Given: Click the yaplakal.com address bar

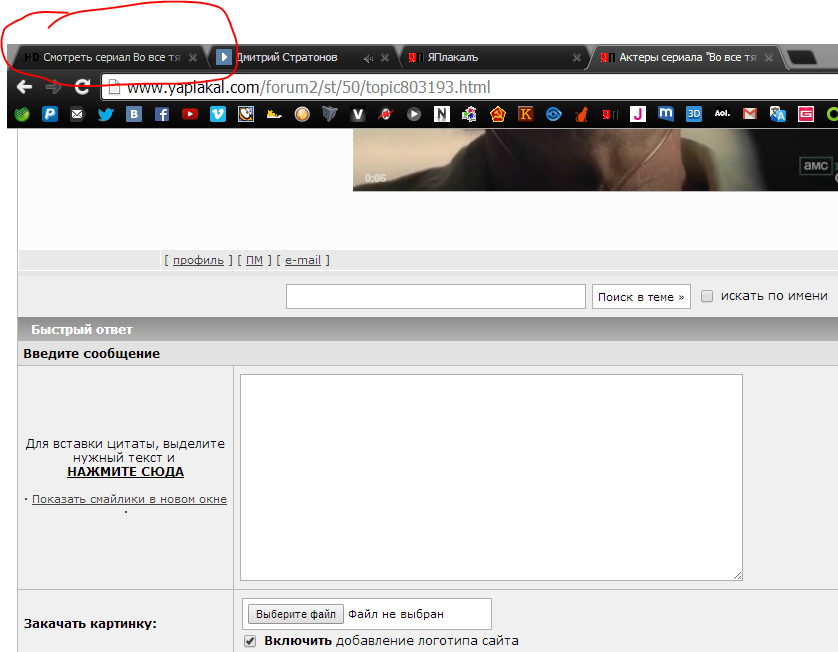Looking at the screenshot, I should [470, 87].
